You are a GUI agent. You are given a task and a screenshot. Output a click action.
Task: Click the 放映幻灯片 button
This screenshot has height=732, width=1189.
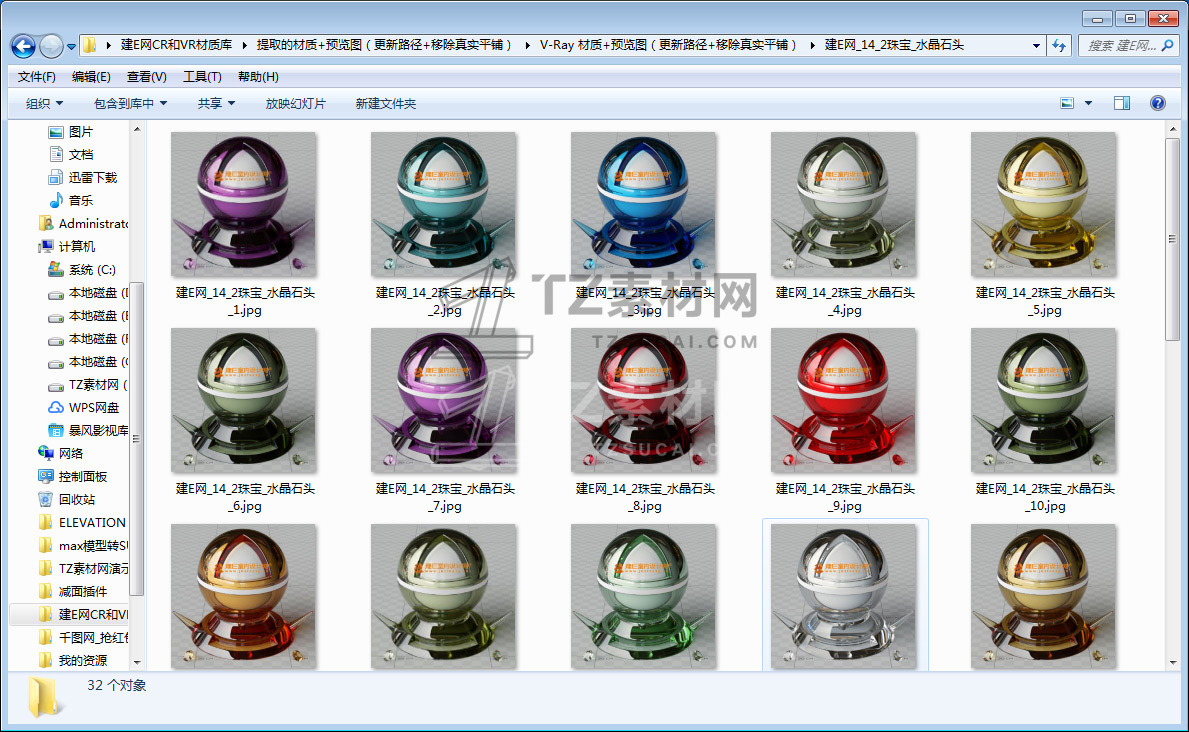point(295,103)
